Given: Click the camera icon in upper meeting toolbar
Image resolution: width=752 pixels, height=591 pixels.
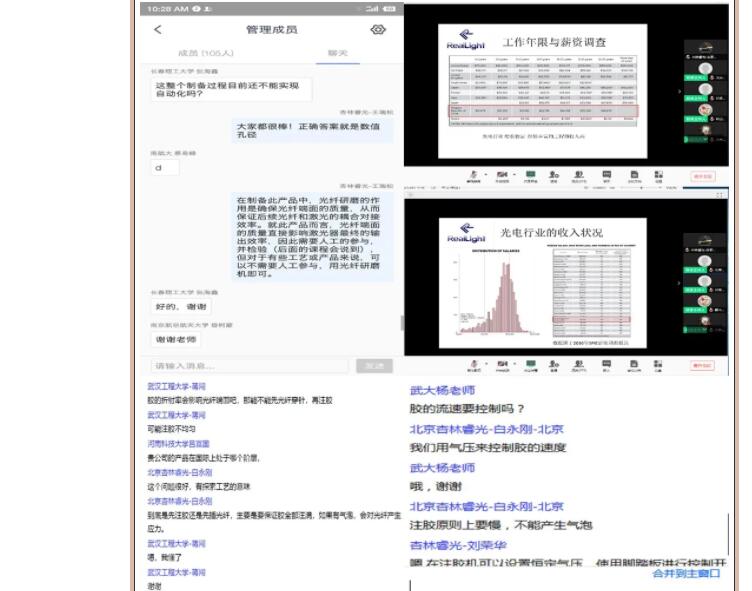Looking at the screenshot, I should click(501, 174).
